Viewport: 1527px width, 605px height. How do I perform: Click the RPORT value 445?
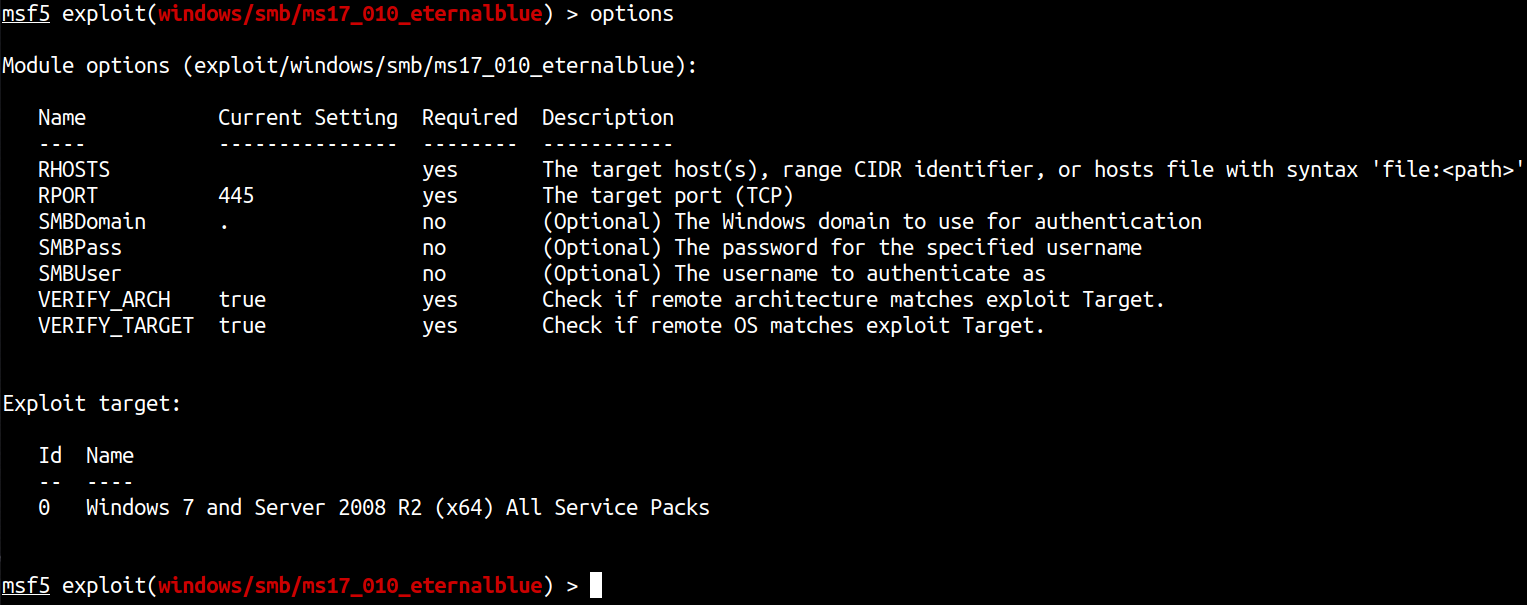click(236, 196)
